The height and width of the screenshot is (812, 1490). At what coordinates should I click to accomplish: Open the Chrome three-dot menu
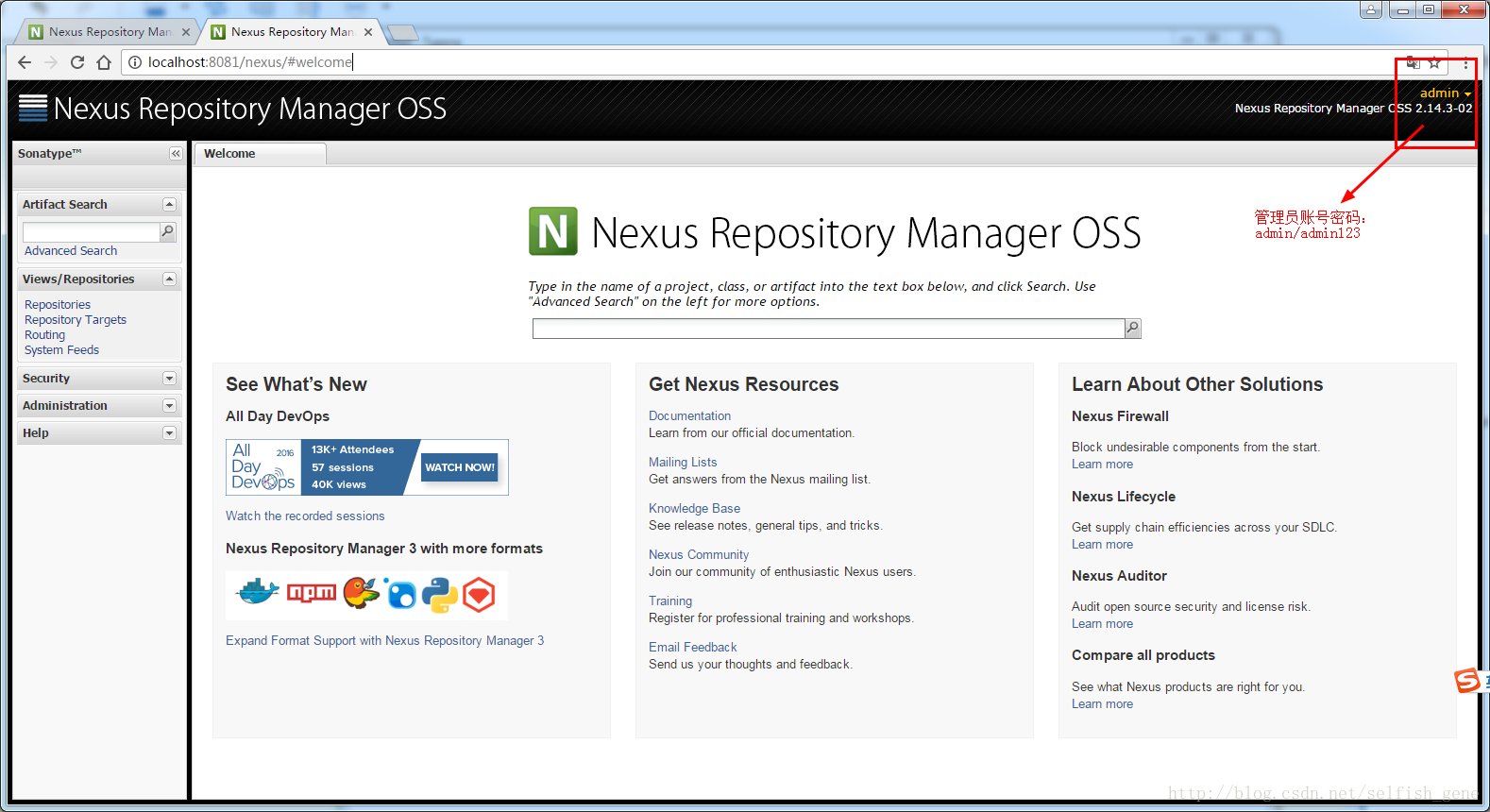click(x=1465, y=63)
